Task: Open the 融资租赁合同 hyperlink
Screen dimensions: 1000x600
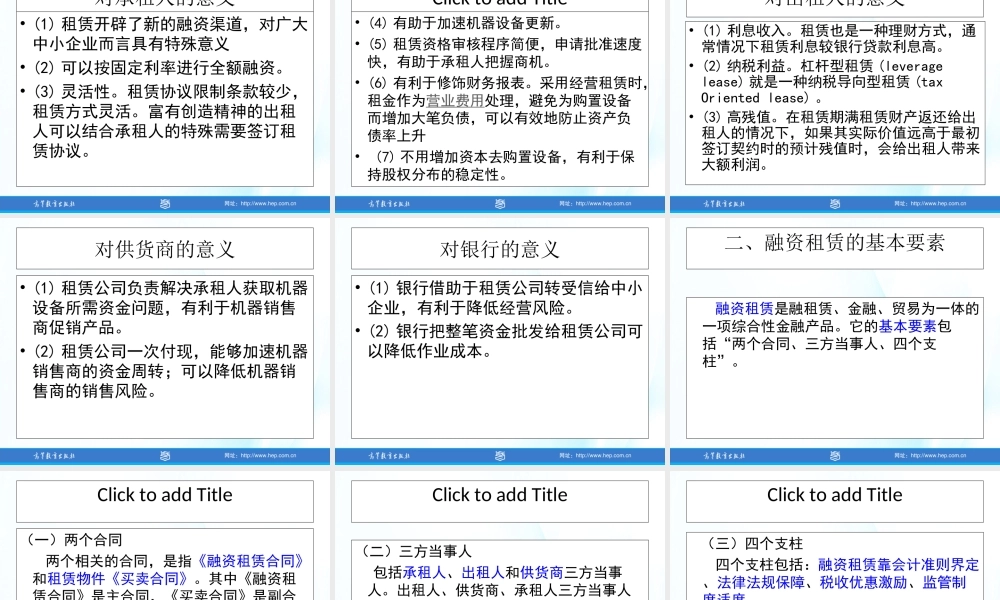Action: coord(248,561)
